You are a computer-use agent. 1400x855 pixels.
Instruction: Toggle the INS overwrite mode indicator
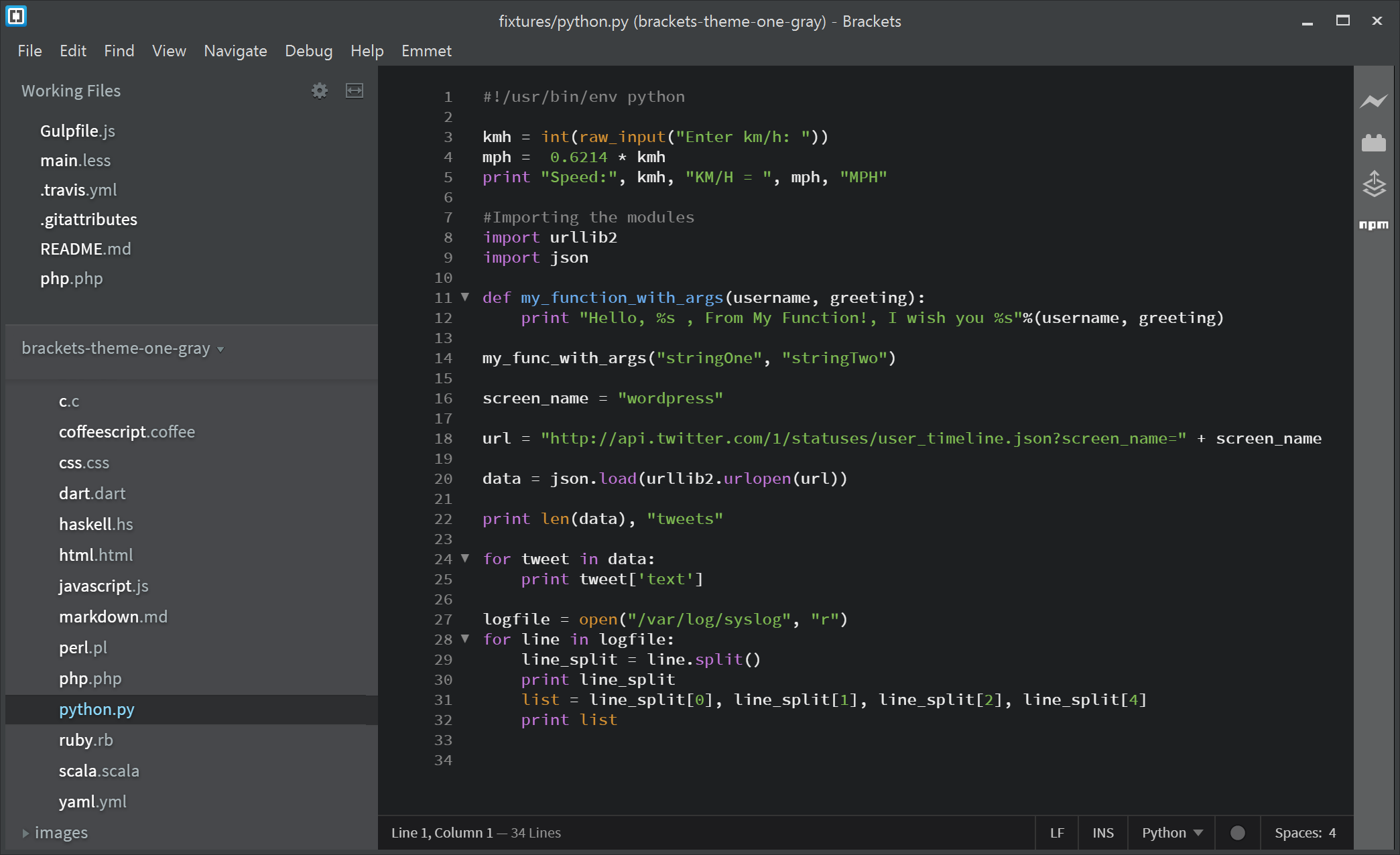pyautogui.click(x=1102, y=832)
